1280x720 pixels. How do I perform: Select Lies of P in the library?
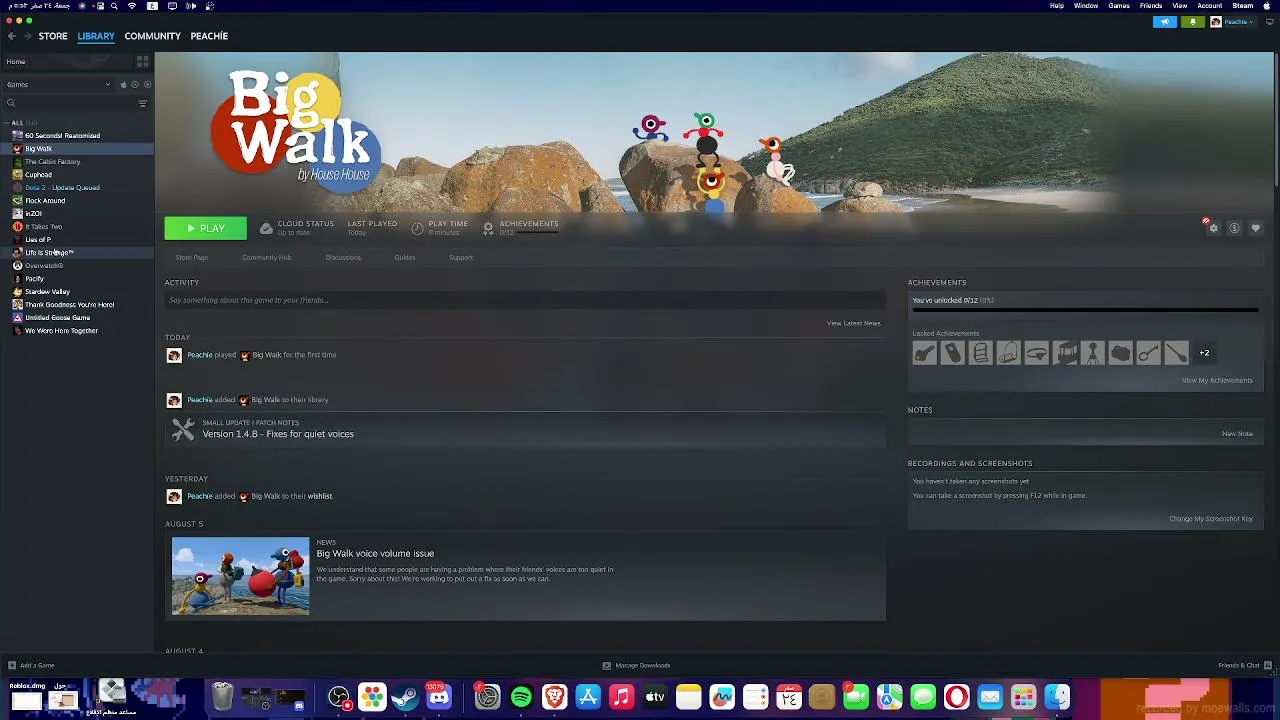[38, 240]
